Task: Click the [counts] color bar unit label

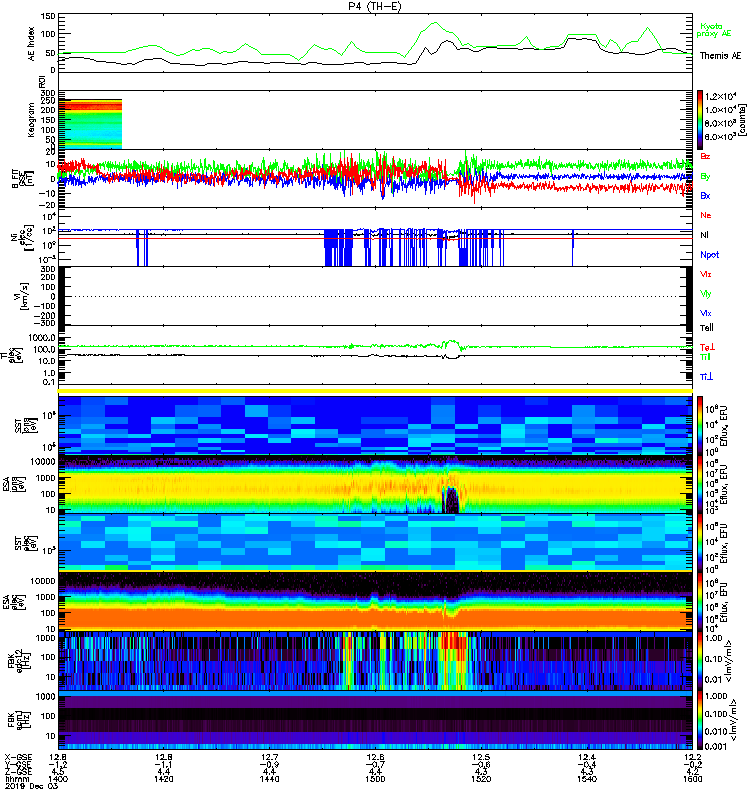Action: (742, 120)
